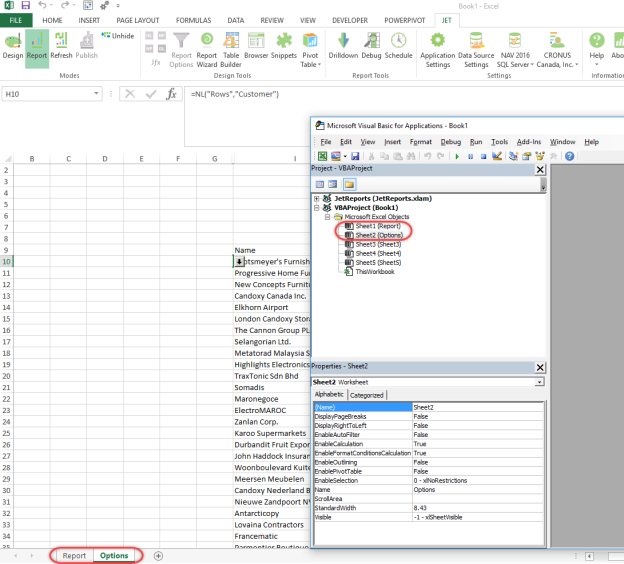Open NAV 2016 SQL Server dropdown
The height and width of the screenshot is (564, 624).
515,50
